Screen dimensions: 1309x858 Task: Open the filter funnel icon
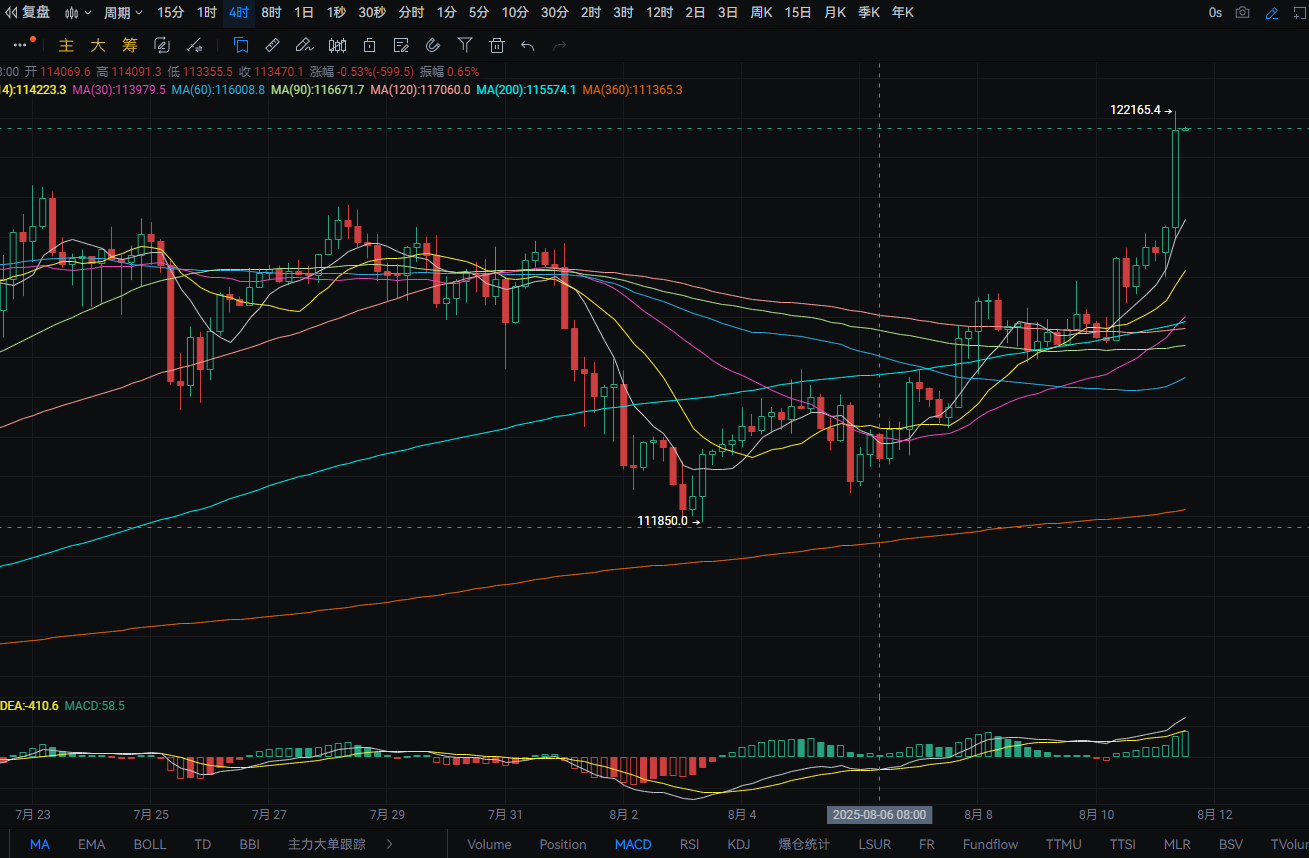pos(465,45)
